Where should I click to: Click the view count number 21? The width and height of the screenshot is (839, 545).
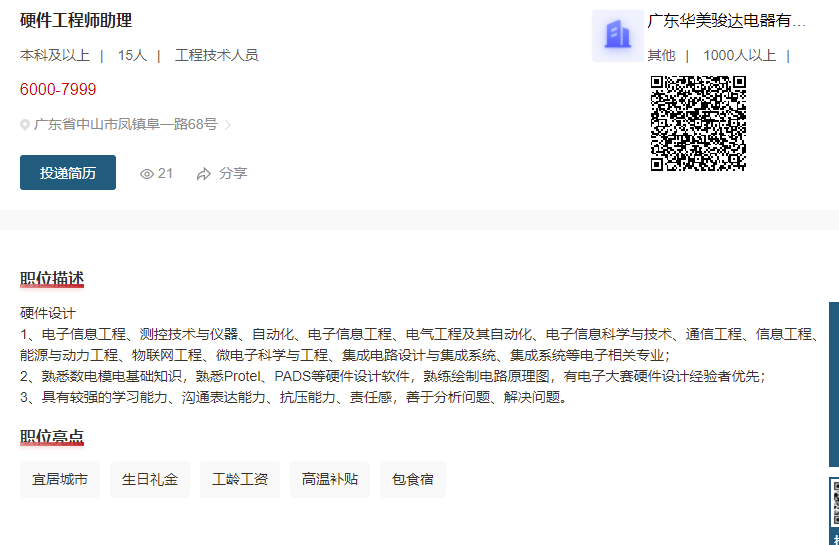coord(165,173)
